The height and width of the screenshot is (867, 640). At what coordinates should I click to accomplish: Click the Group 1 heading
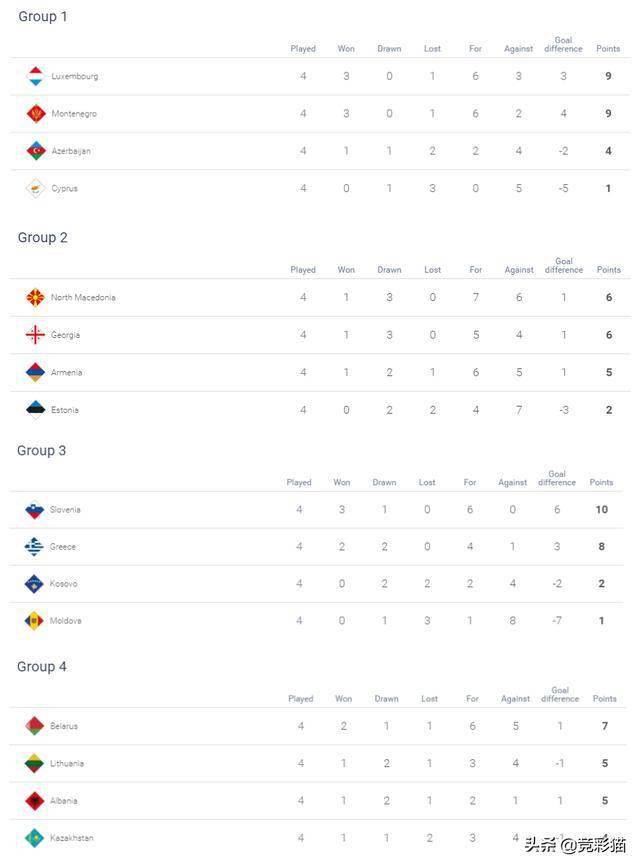[x=43, y=17]
